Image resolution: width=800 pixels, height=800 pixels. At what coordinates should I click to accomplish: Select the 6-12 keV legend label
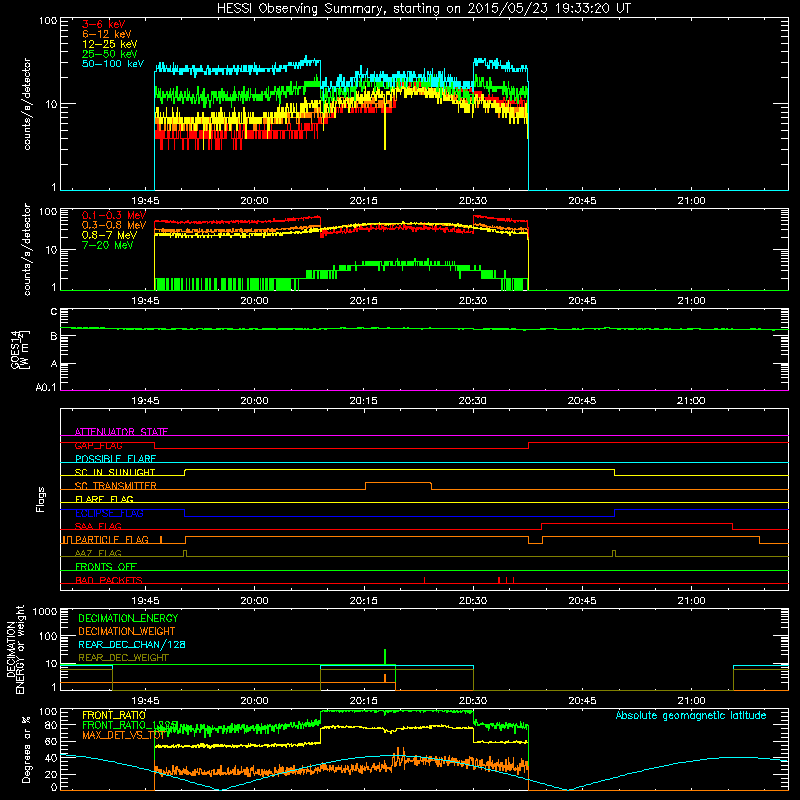tap(106, 34)
